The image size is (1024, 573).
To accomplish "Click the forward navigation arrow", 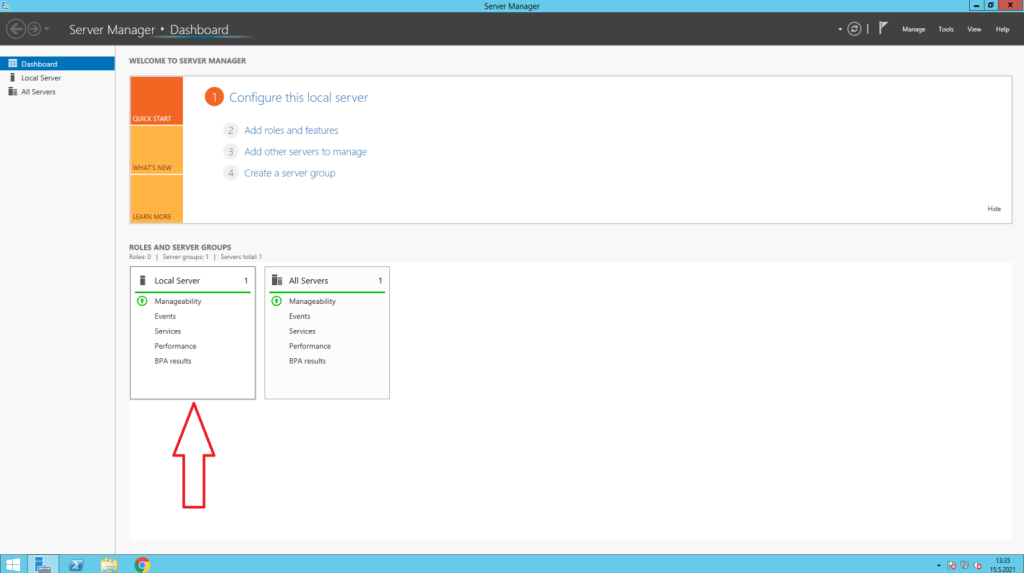I will [x=34, y=29].
